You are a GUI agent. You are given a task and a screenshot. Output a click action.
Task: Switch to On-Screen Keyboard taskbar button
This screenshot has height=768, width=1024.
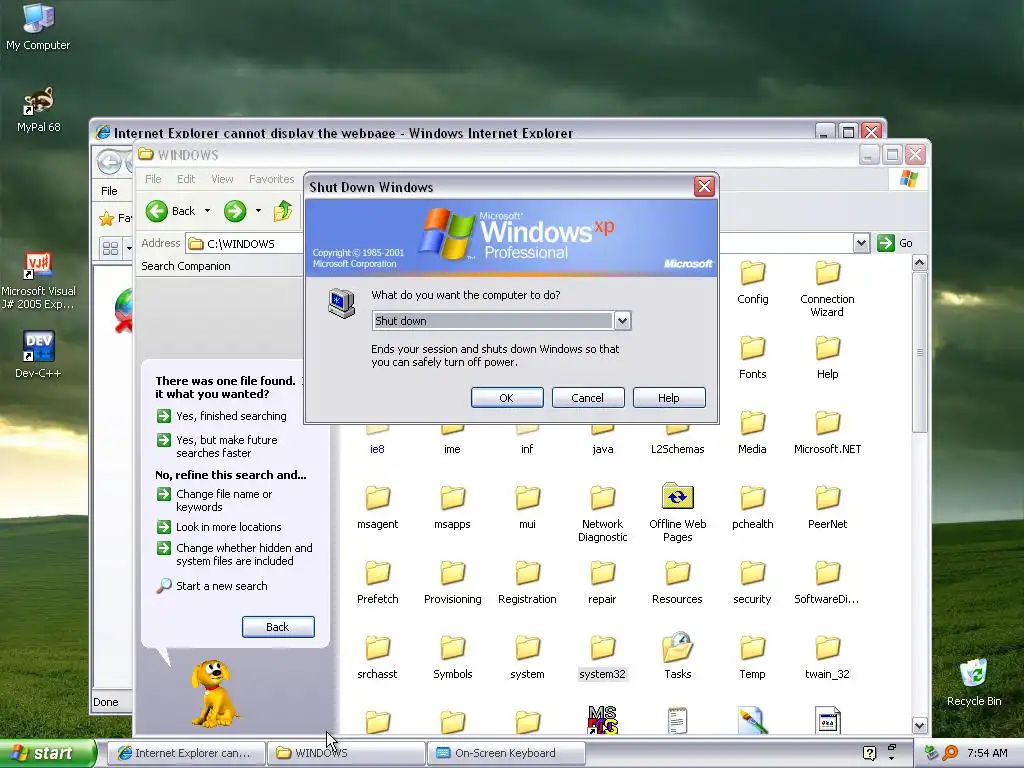(506, 753)
